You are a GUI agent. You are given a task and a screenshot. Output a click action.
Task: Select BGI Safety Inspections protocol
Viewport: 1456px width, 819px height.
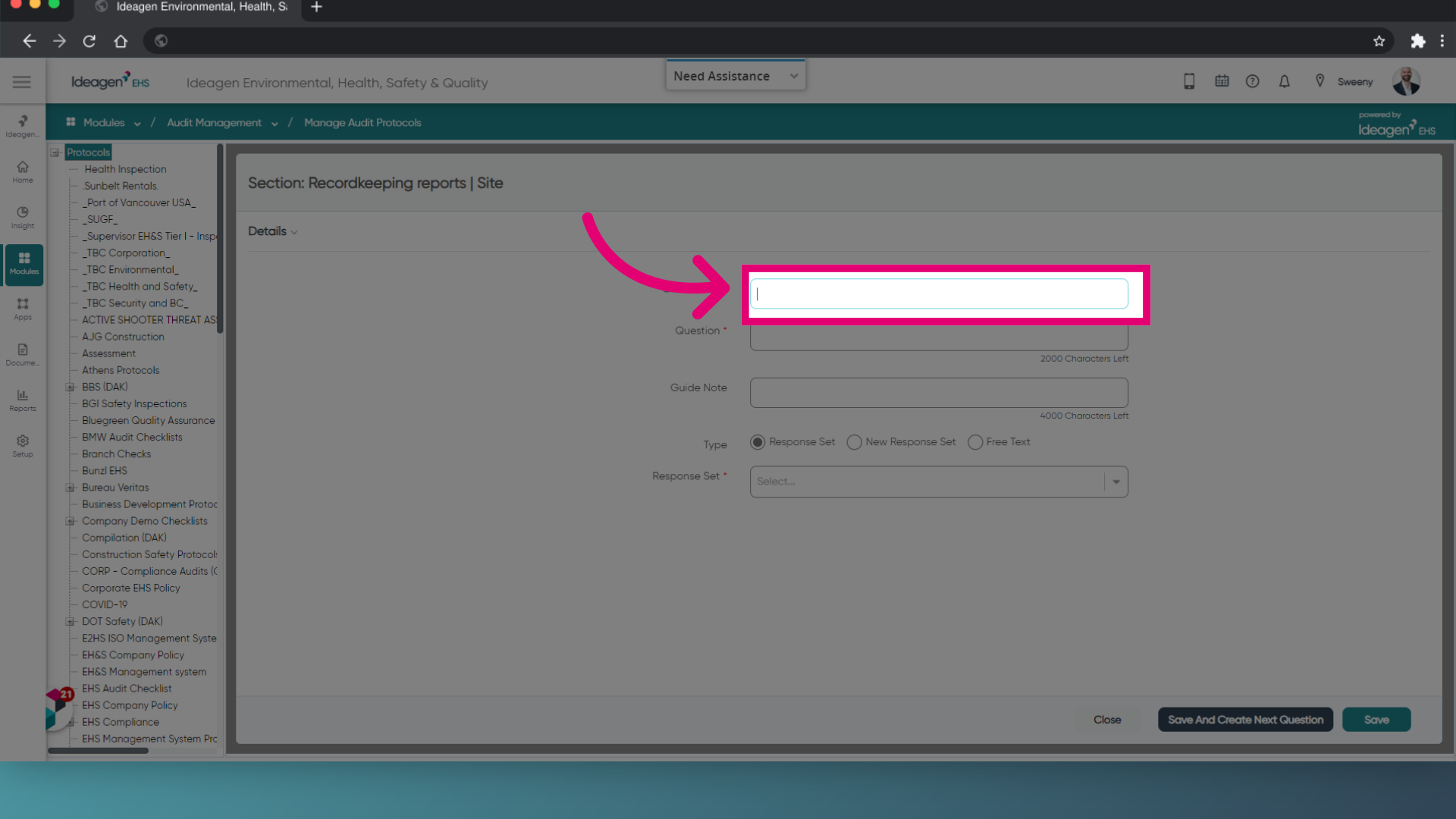tap(134, 403)
